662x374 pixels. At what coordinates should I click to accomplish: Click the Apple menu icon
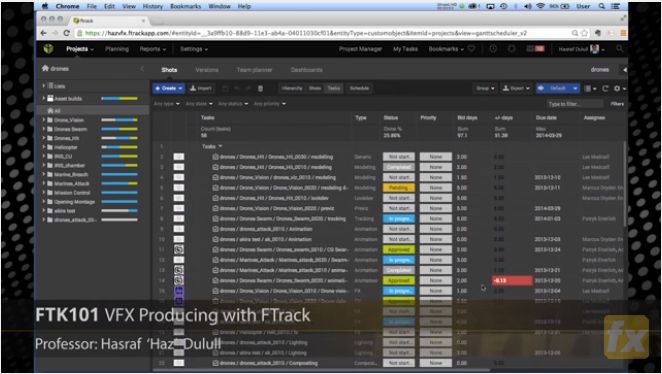pos(46,6)
